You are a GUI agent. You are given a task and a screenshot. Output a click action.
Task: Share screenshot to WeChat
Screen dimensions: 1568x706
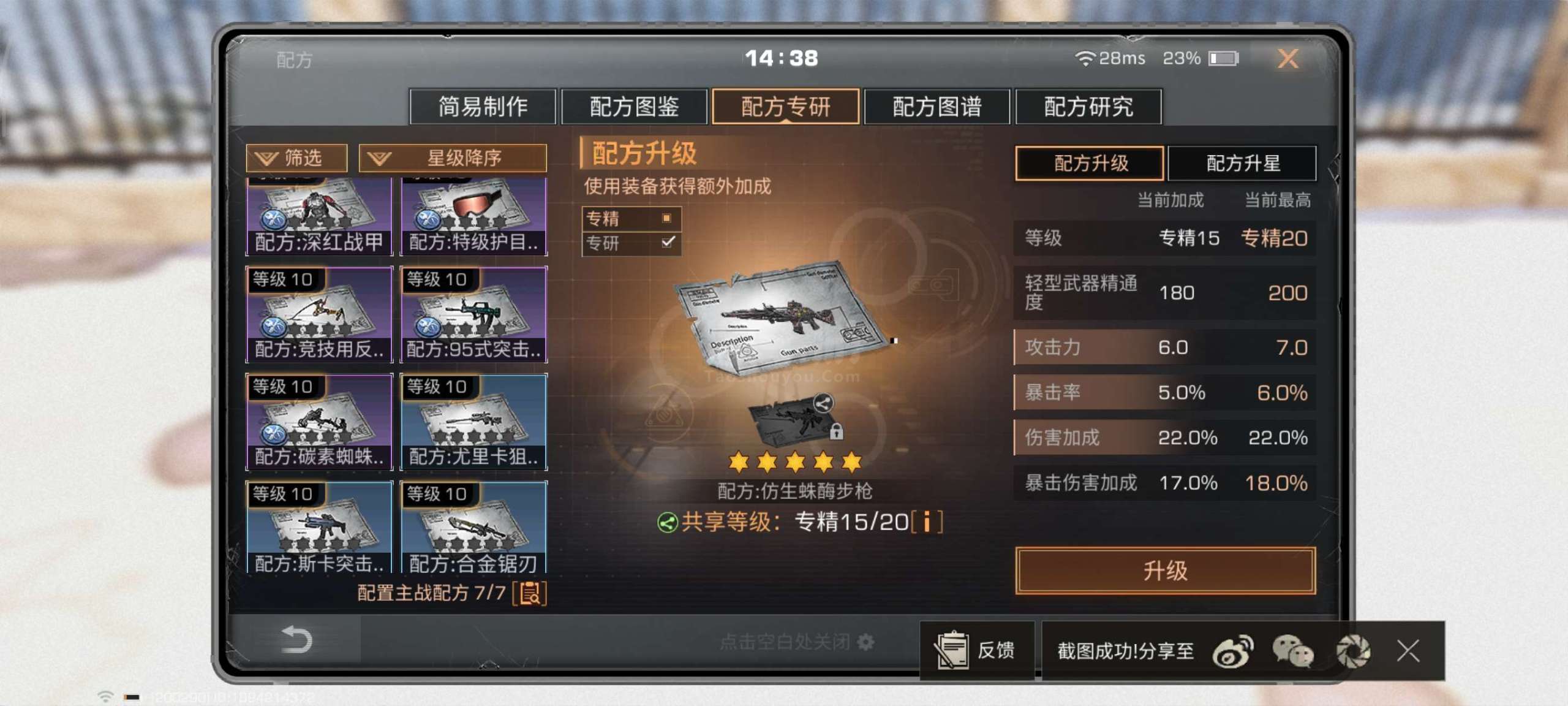click(x=1292, y=651)
